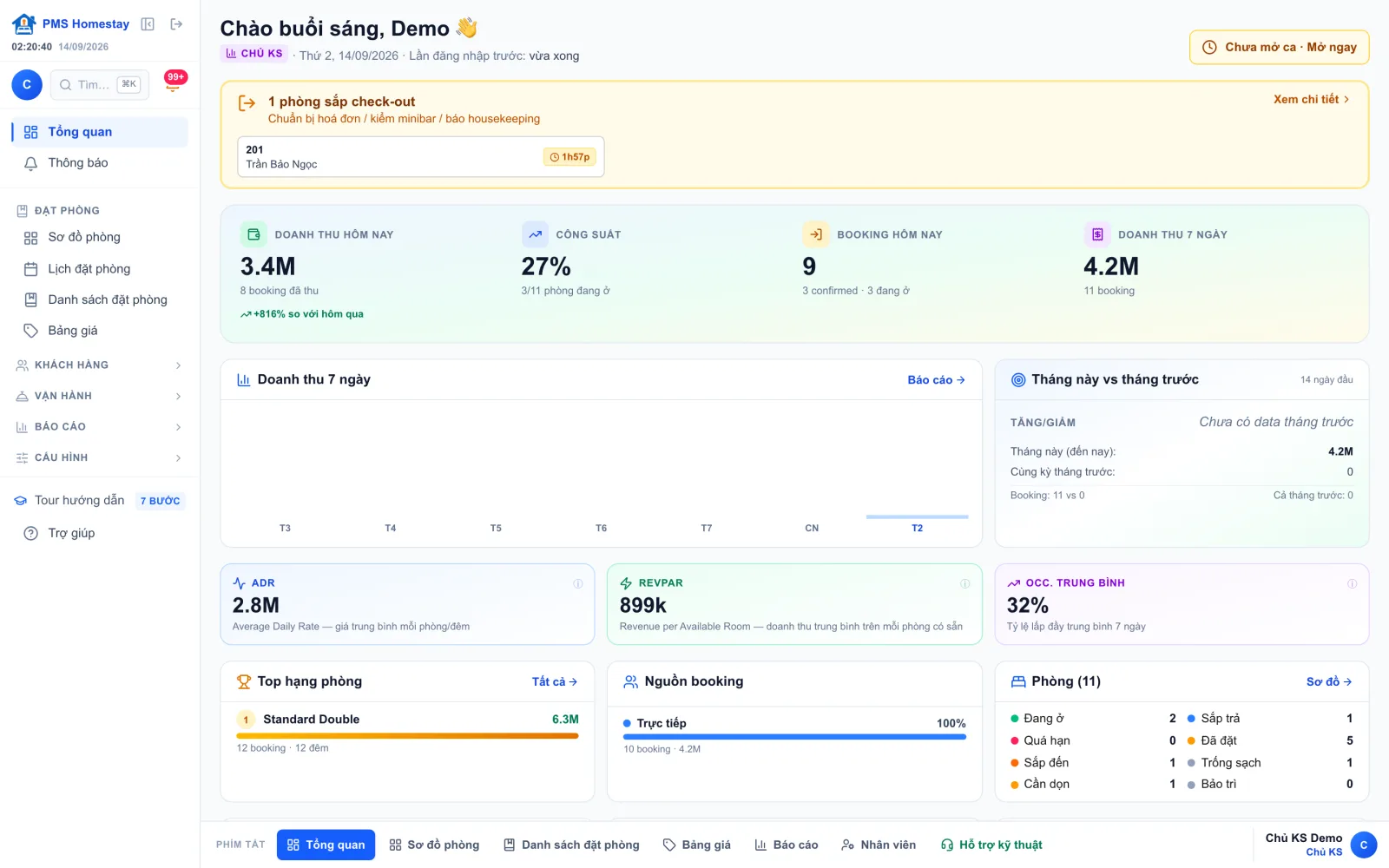1389x868 pixels.
Task: Click the PMS Homestay logo
Action: (x=24, y=24)
